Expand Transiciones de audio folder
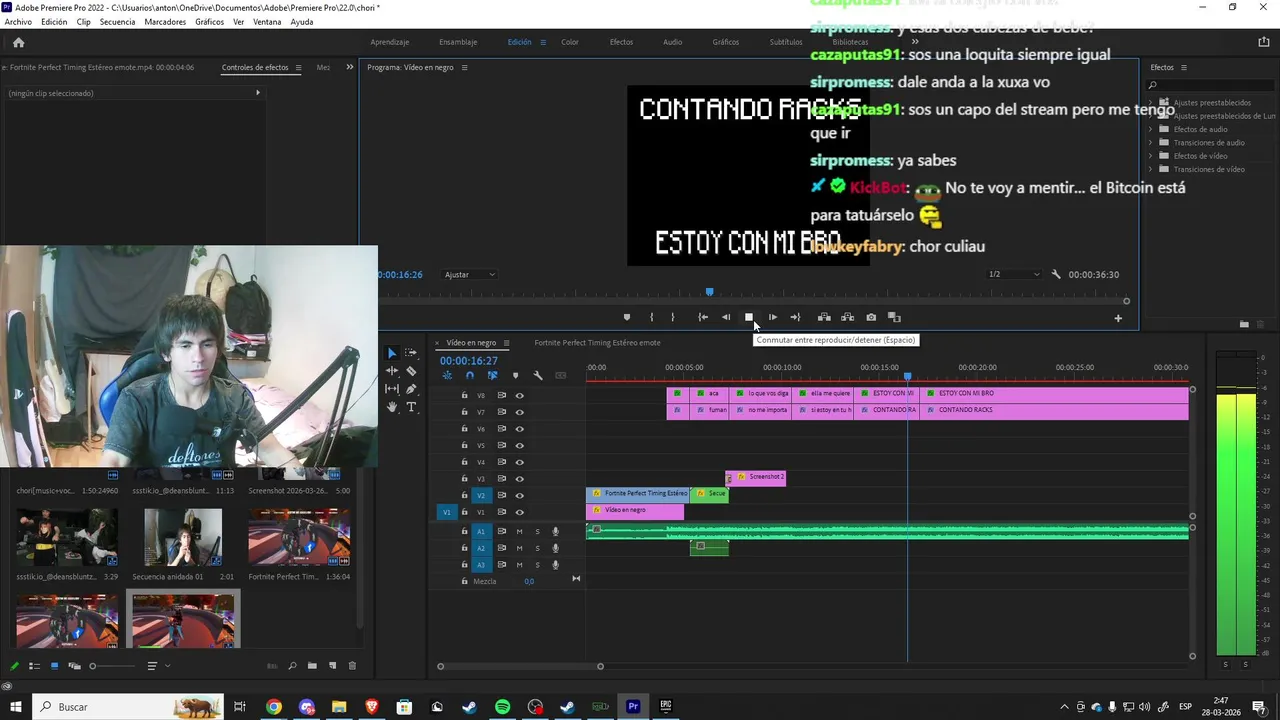 click(1150, 142)
